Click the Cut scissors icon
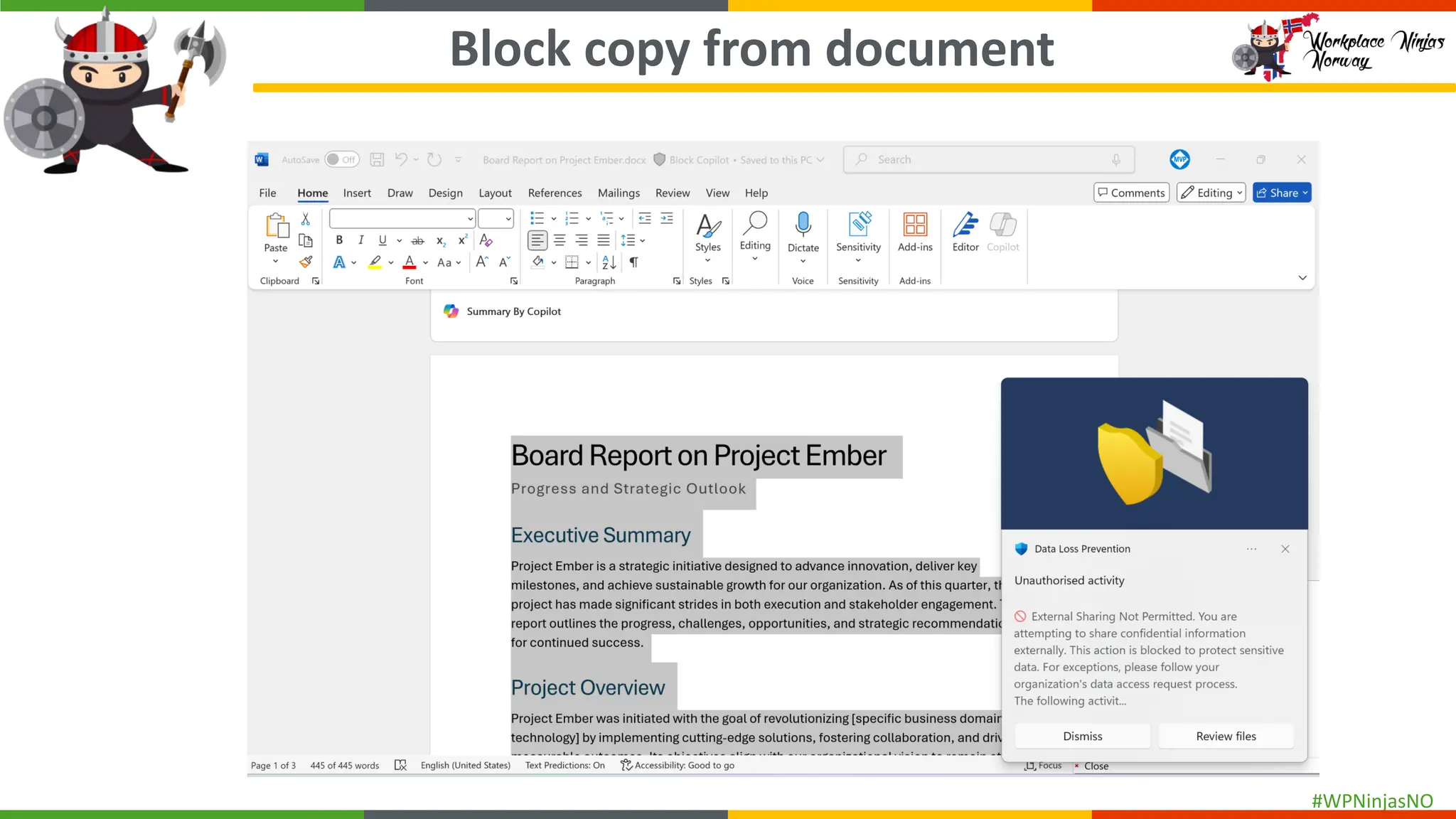The image size is (1456, 819). (306, 218)
